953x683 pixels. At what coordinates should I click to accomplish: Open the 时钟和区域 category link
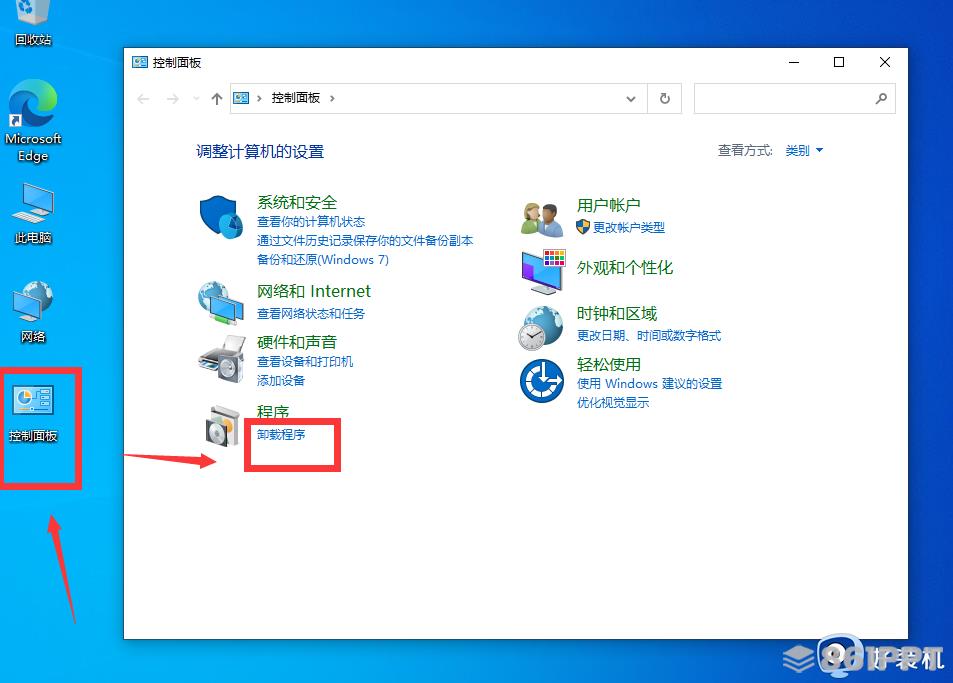tap(617, 314)
